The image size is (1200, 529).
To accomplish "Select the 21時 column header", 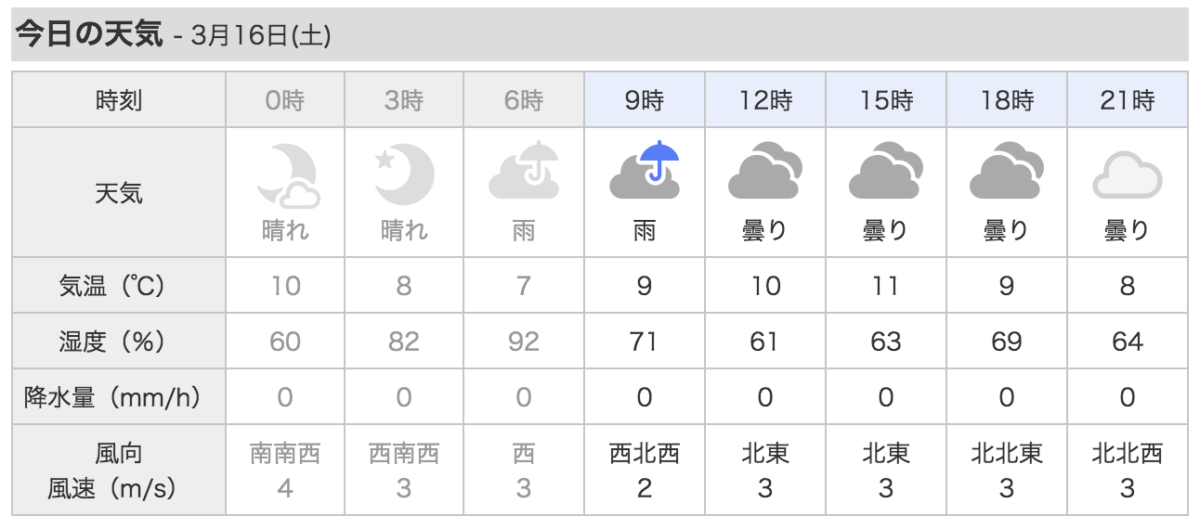I will 1127,100.
